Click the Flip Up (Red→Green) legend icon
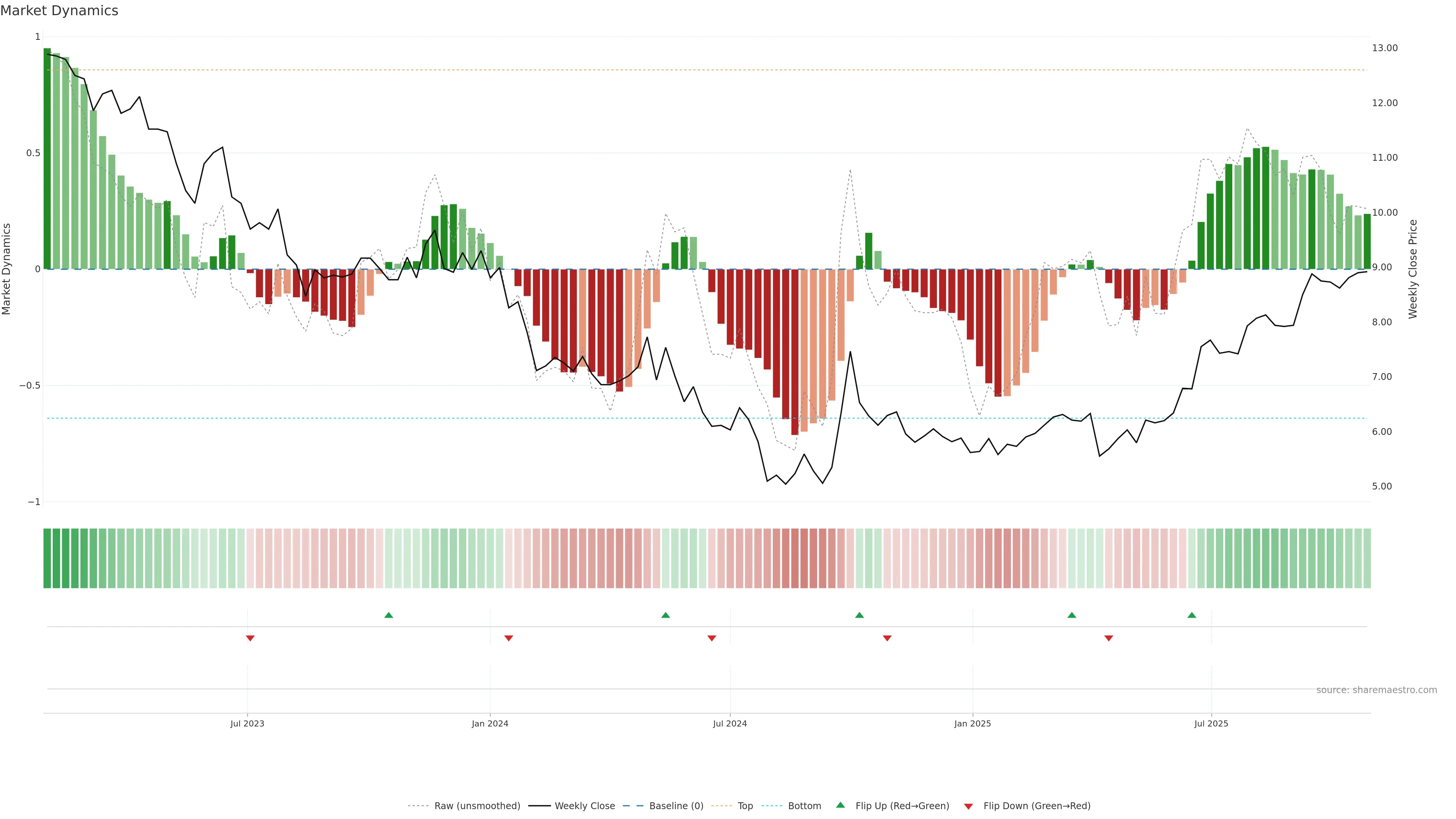Viewport: 1456px width, 819px height. click(841, 805)
